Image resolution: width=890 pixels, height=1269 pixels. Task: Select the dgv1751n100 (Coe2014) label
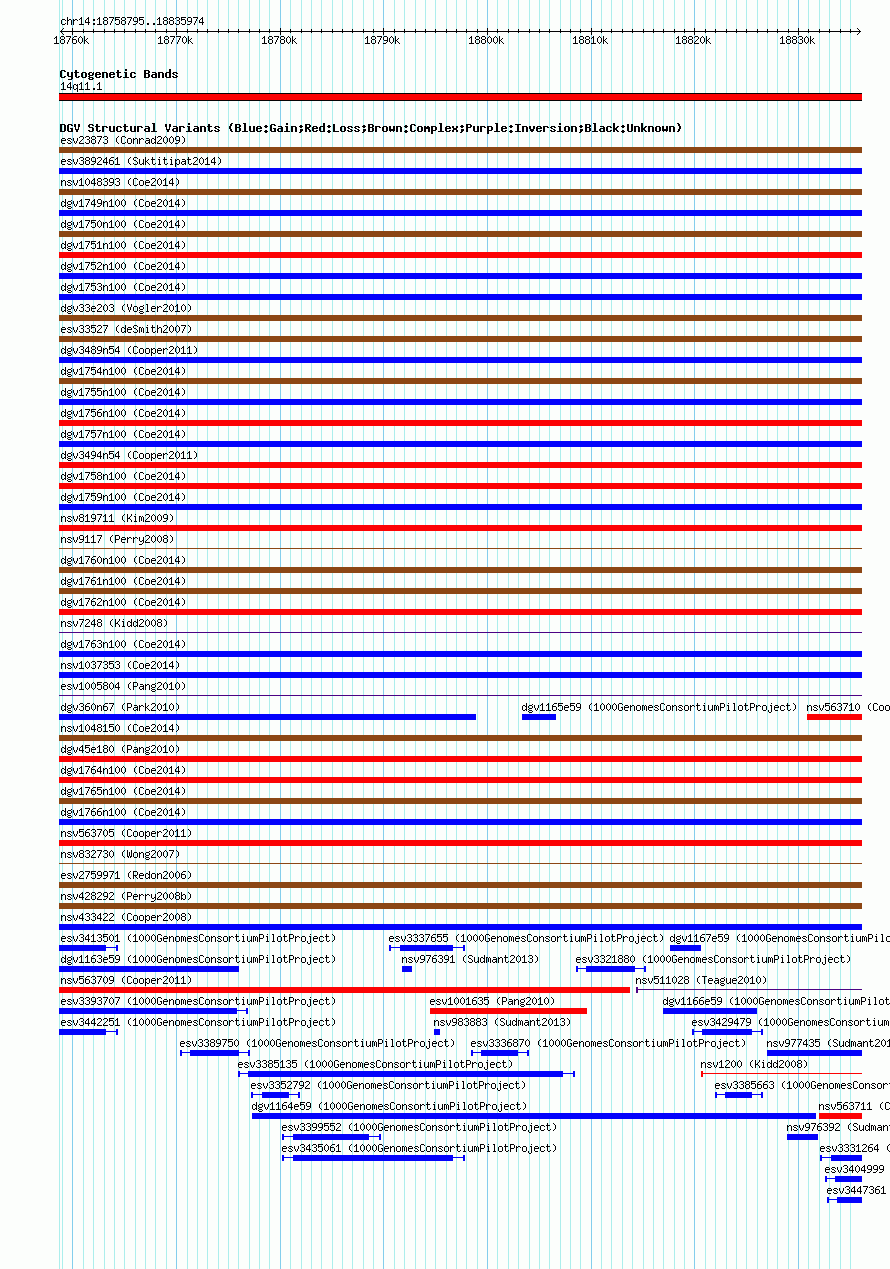[123, 245]
